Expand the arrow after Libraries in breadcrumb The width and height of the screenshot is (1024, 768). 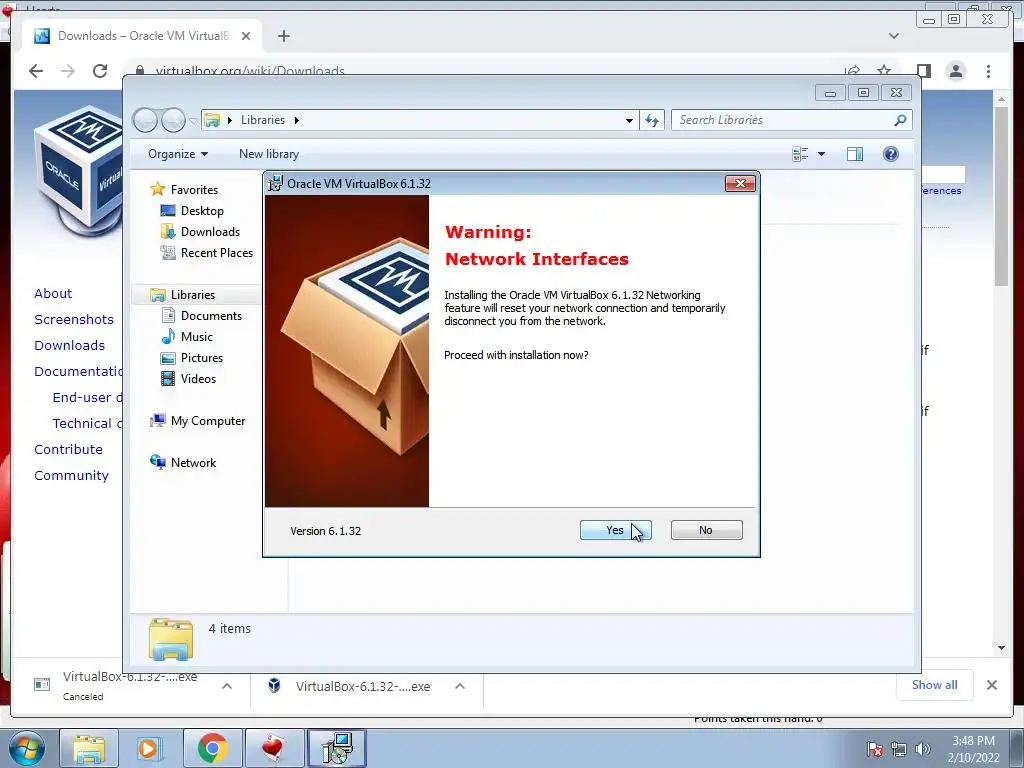coord(296,120)
